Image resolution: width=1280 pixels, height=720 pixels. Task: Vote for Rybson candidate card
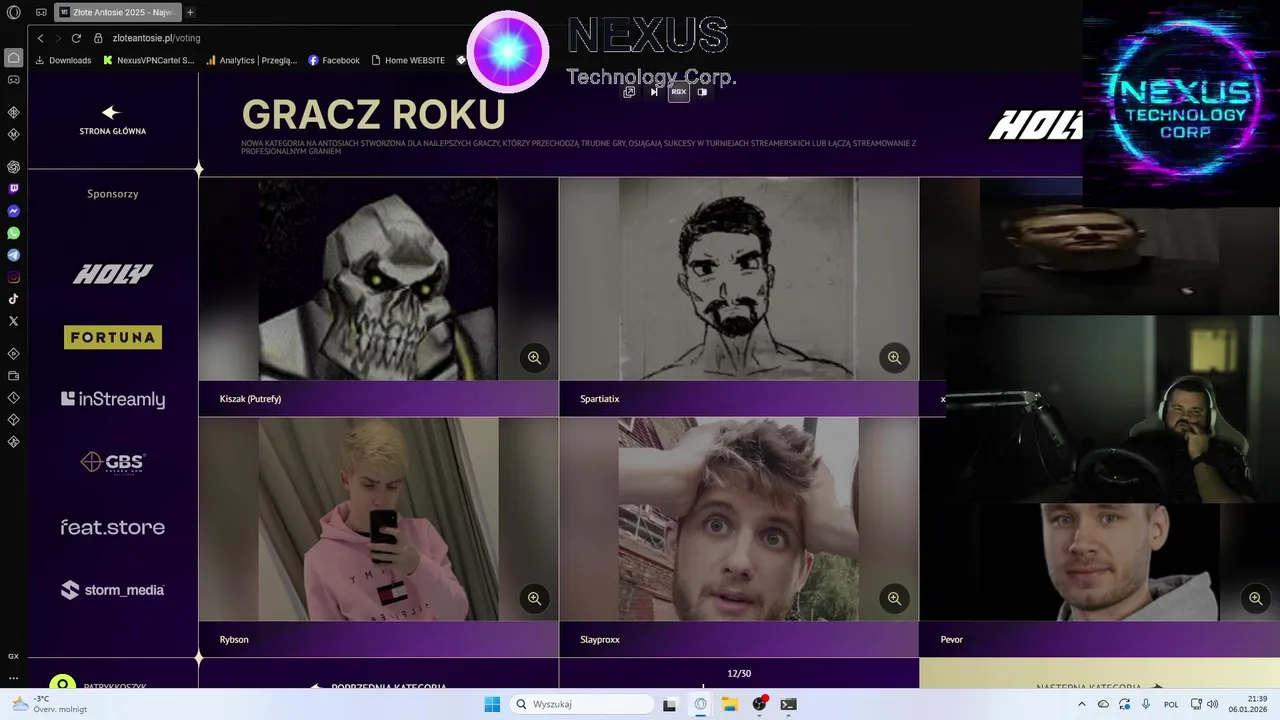point(378,537)
